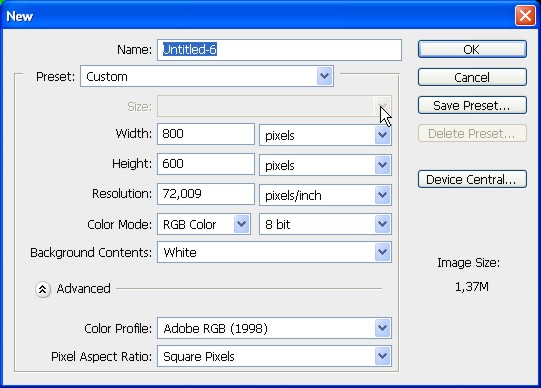The image size is (541, 388).
Task: Click the Color Profile label
Action: coord(118,329)
